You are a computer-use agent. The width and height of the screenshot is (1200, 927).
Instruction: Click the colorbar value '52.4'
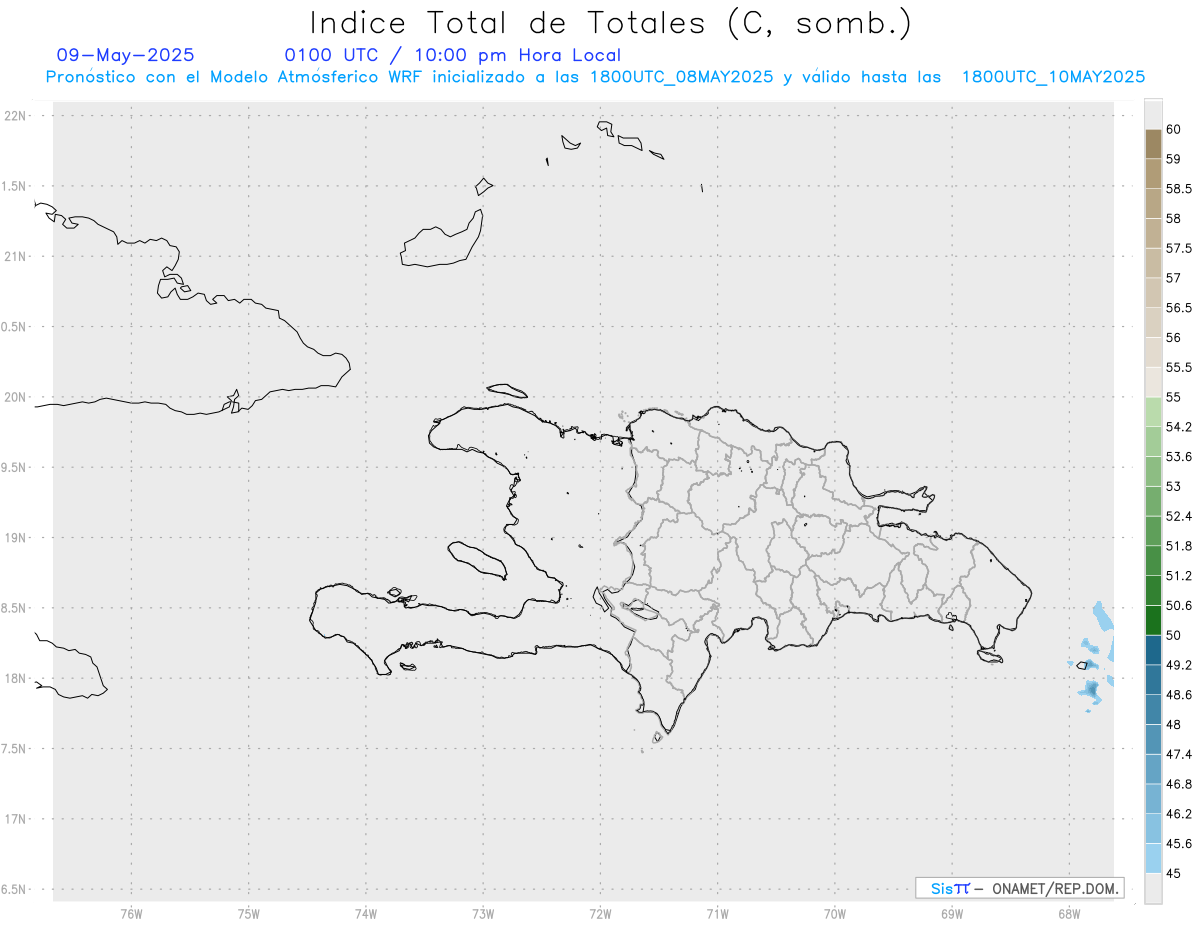pyautogui.click(x=1179, y=517)
